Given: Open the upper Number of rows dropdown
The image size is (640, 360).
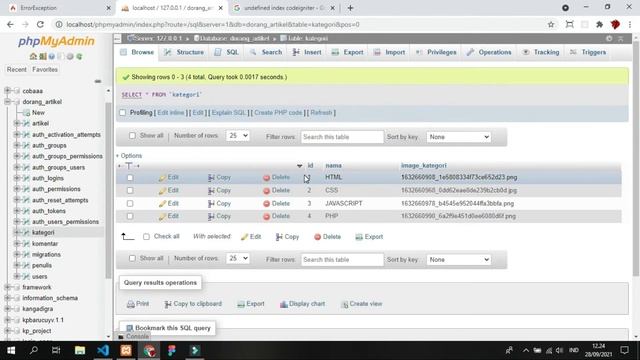Looking at the screenshot, I should 237,136.
